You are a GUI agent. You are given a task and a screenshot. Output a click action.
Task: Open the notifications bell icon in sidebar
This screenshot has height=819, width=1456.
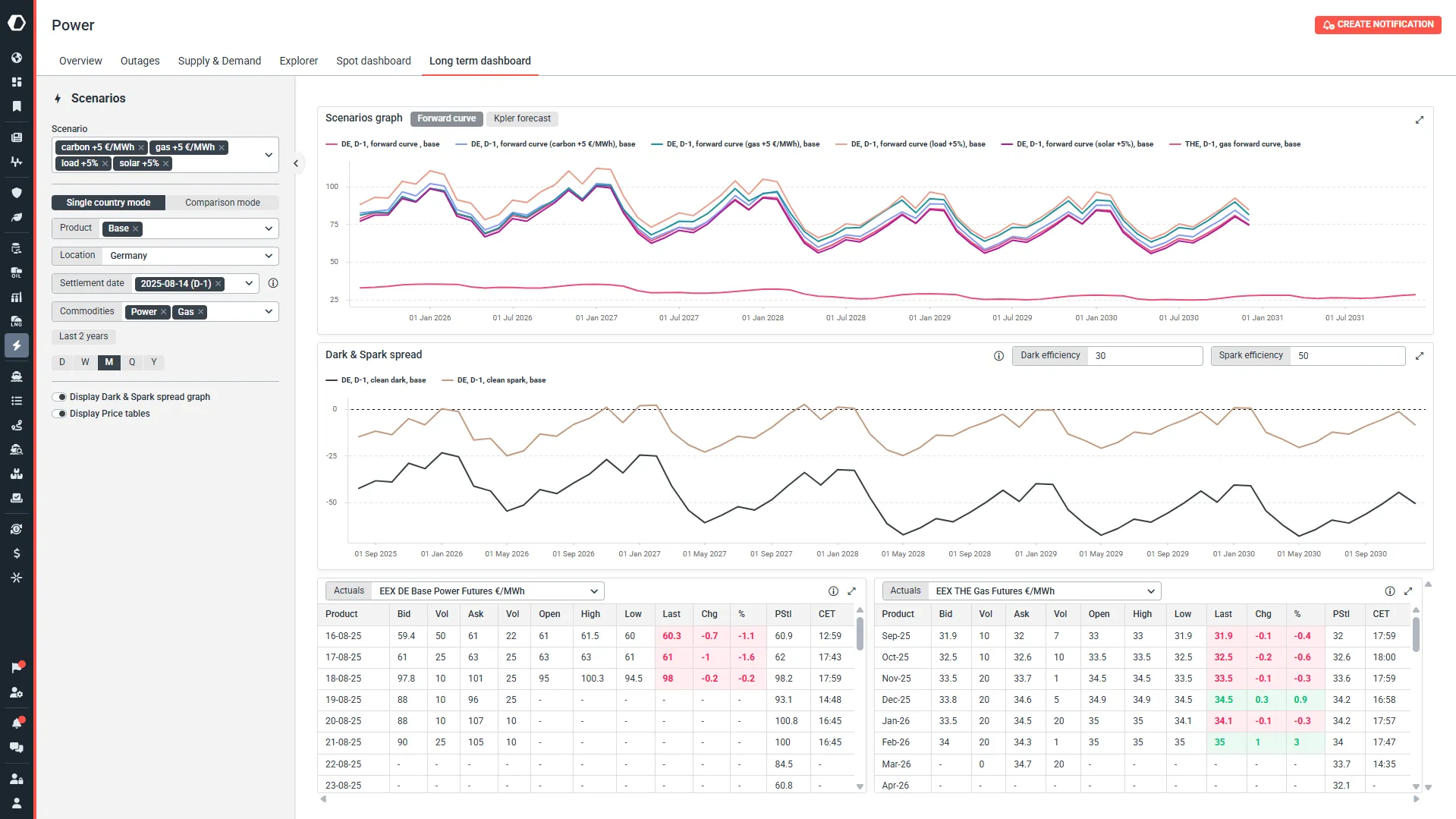[x=17, y=723]
